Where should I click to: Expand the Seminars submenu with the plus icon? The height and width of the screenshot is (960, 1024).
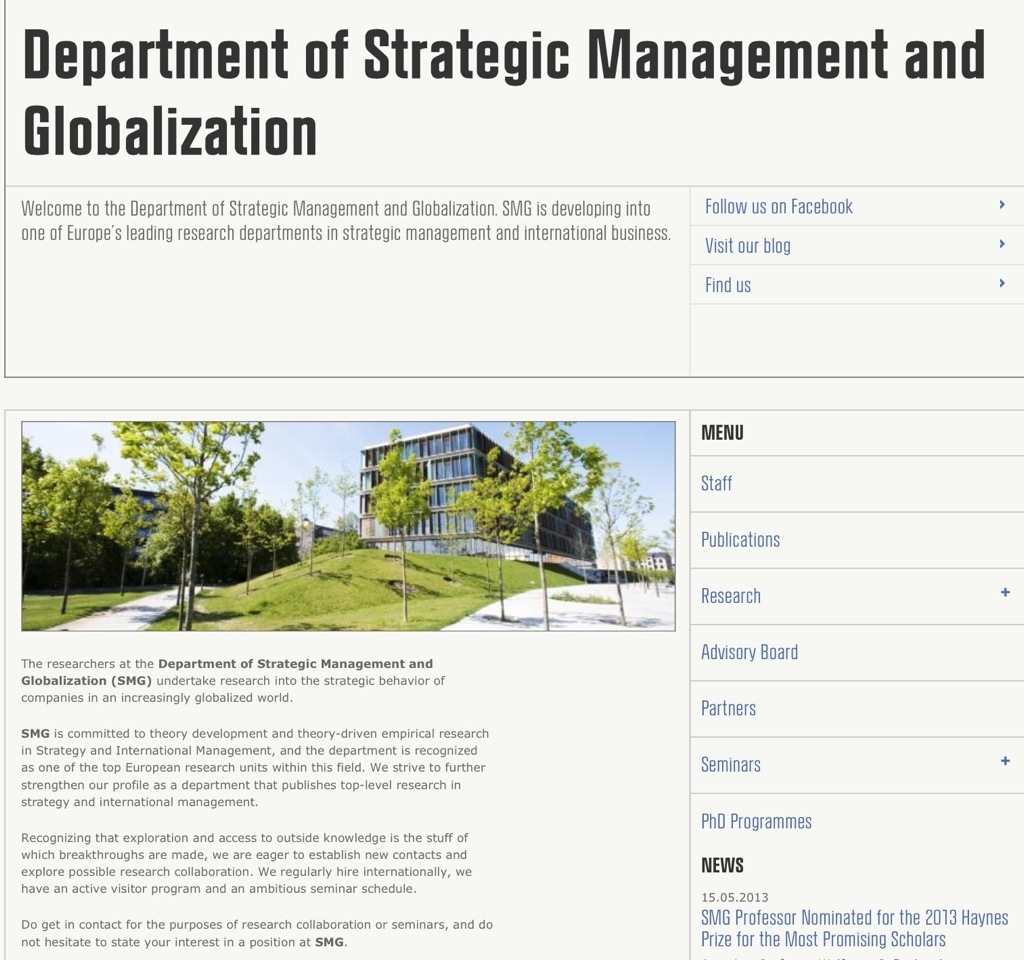click(1005, 762)
